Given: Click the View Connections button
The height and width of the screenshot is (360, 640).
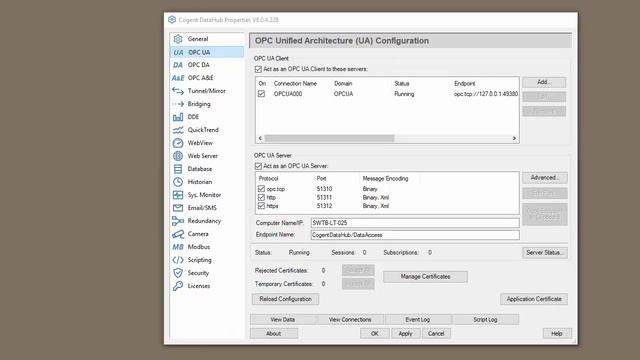Looking at the screenshot, I should [350, 320].
